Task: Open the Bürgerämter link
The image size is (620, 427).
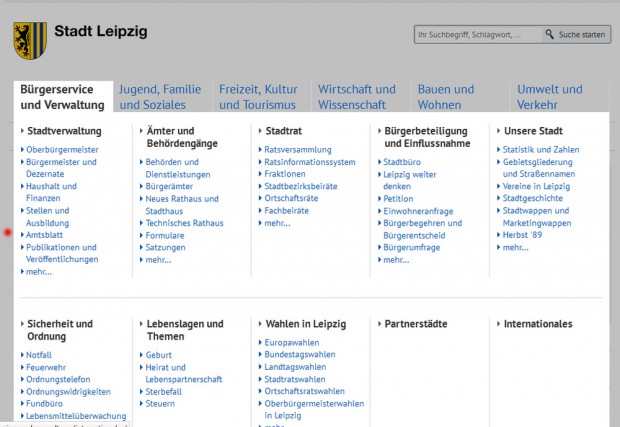Action: (x=169, y=186)
